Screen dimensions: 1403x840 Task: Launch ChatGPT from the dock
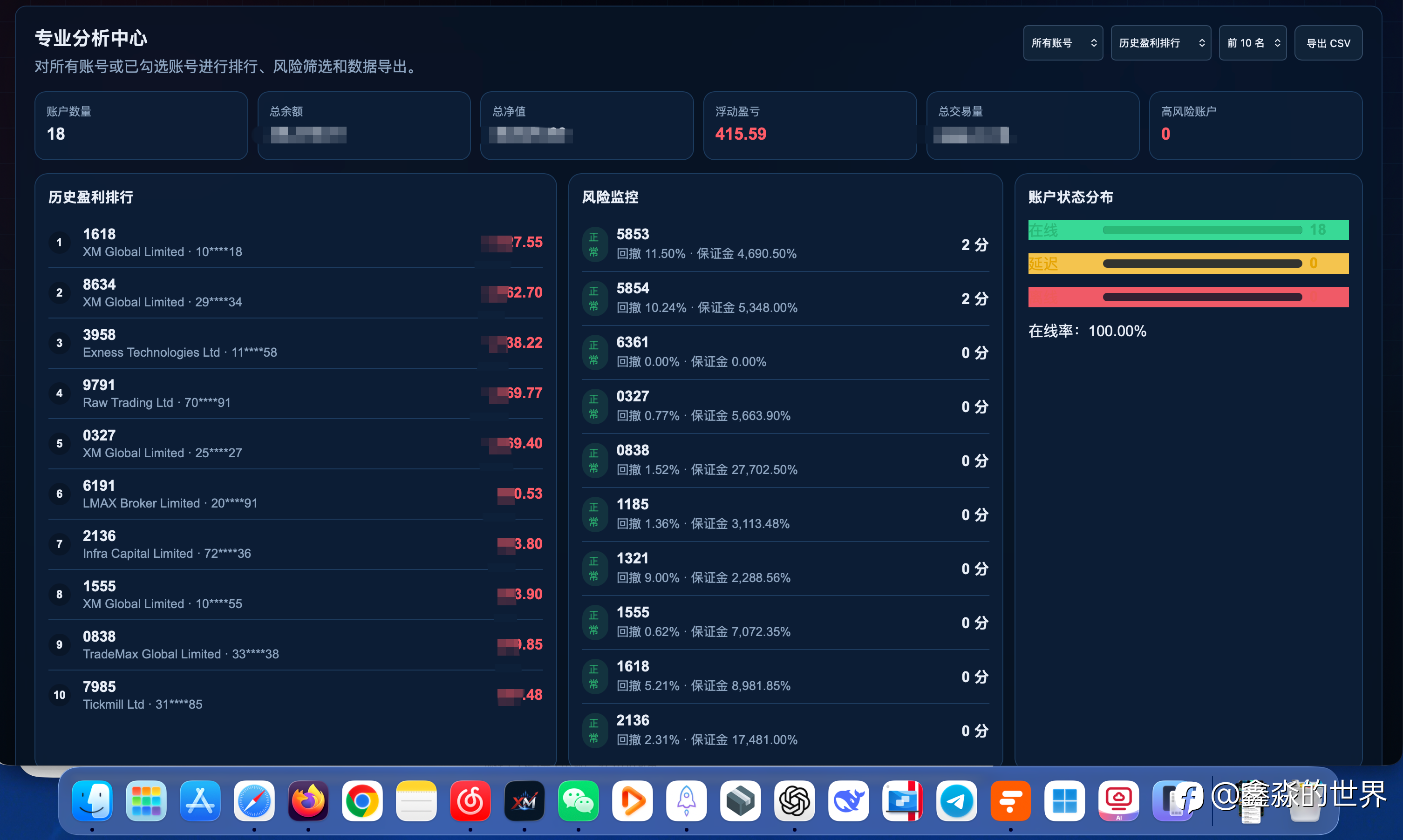(x=795, y=800)
